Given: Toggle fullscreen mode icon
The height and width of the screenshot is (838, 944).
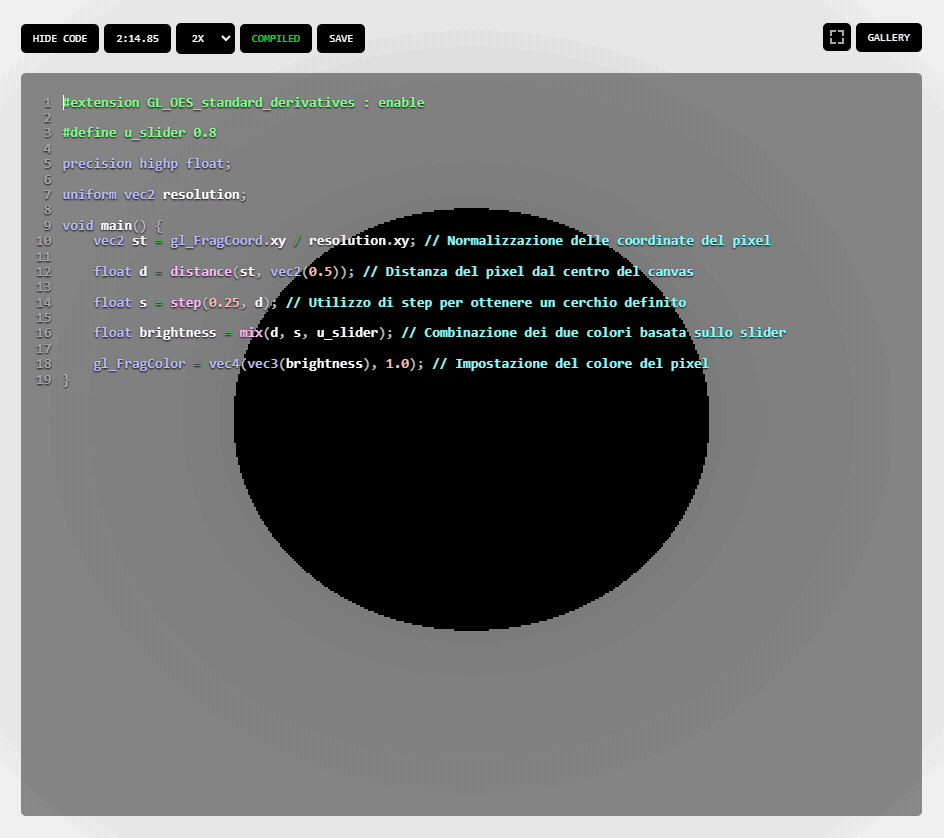Looking at the screenshot, I should (x=837, y=37).
